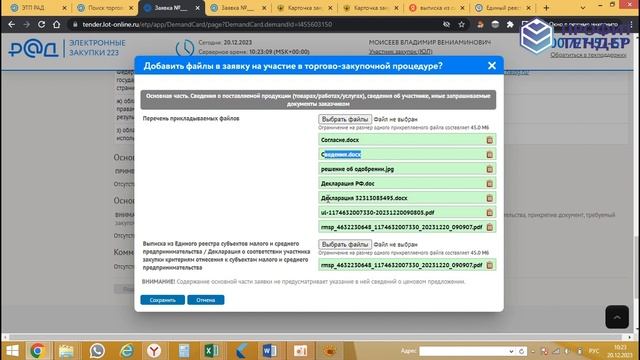This screenshot has height=360, width=640.
Task: Click the scroll-to-top arrow button
Action: (617, 317)
